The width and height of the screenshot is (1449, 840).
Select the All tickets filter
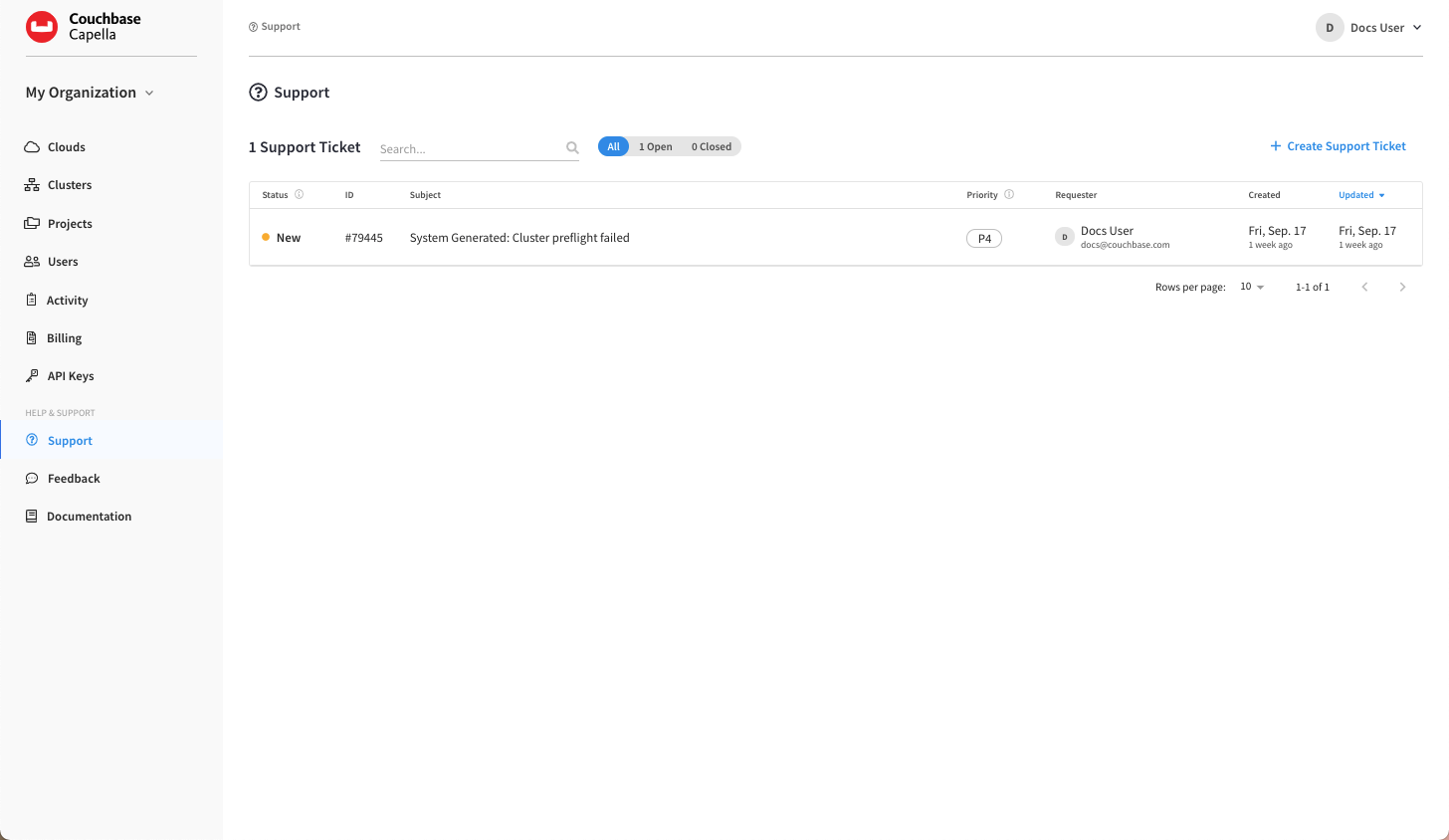(x=613, y=145)
